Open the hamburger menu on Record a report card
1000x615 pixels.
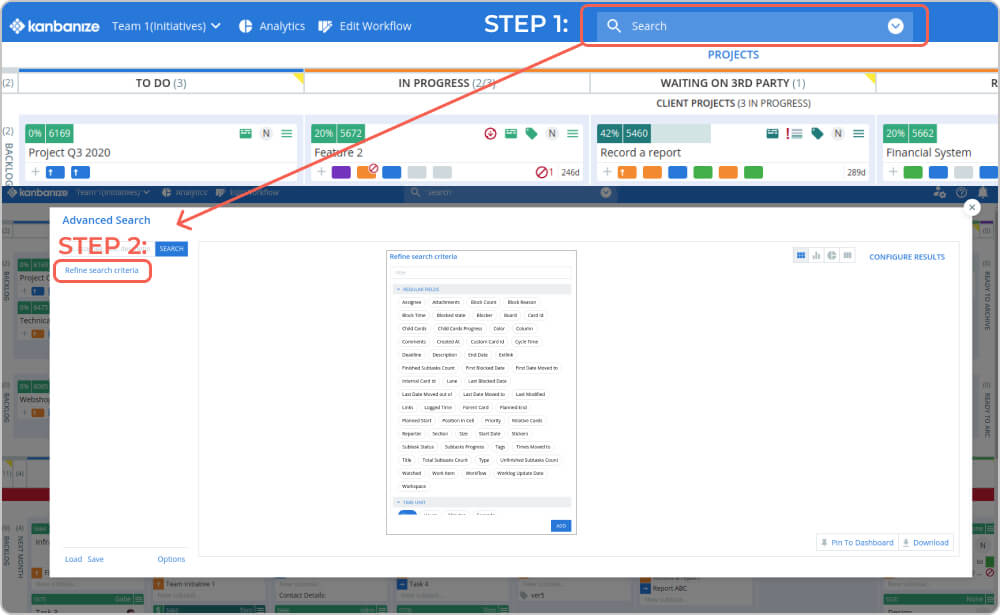tap(858, 133)
